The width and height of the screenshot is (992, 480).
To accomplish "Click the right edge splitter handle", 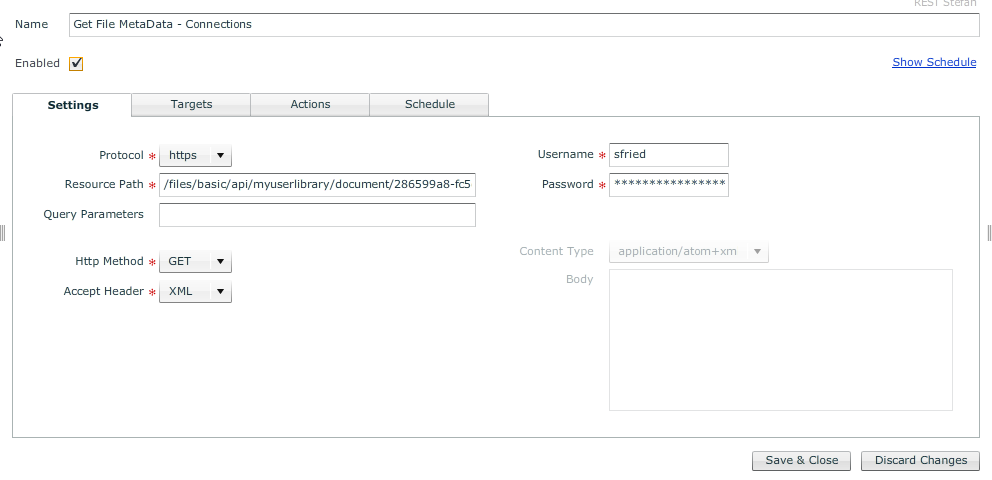I will click(988, 233).
